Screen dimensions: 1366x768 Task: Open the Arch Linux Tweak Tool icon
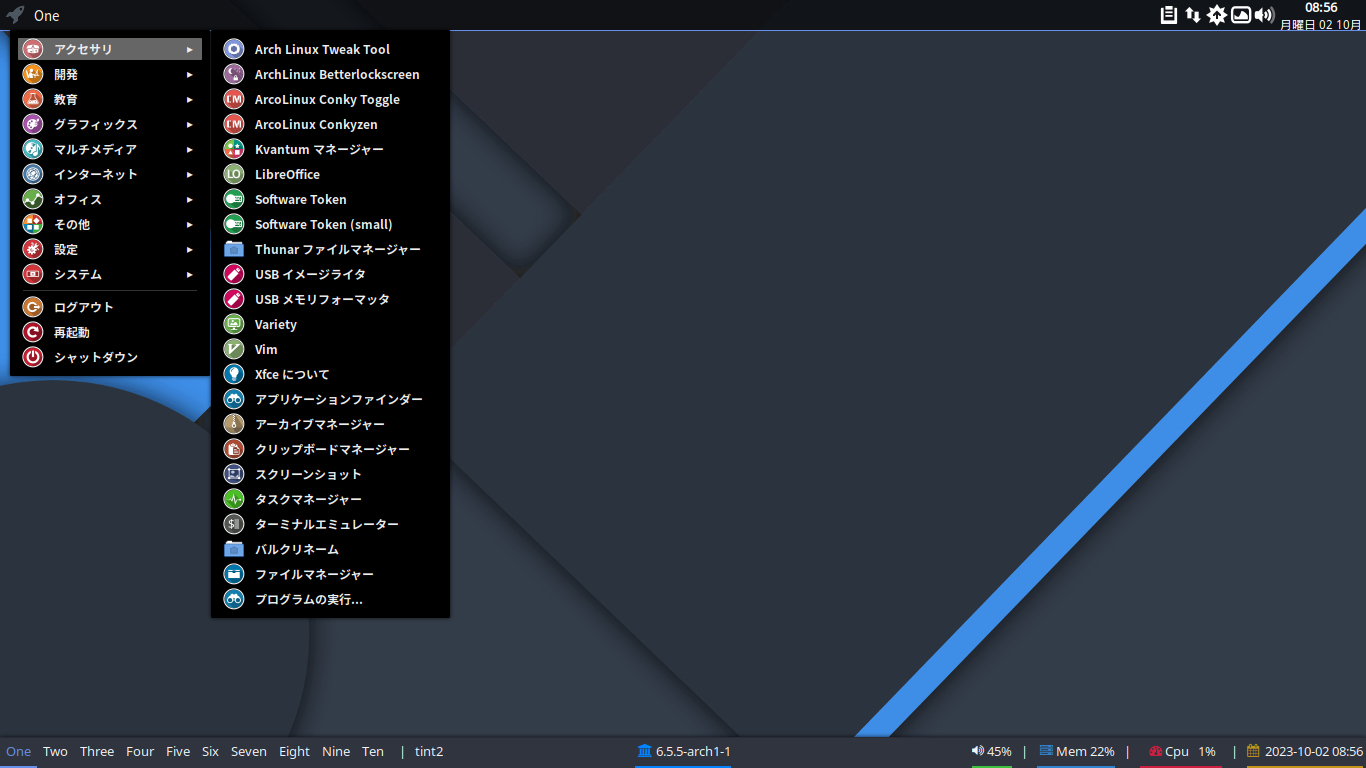click(233, 49)
